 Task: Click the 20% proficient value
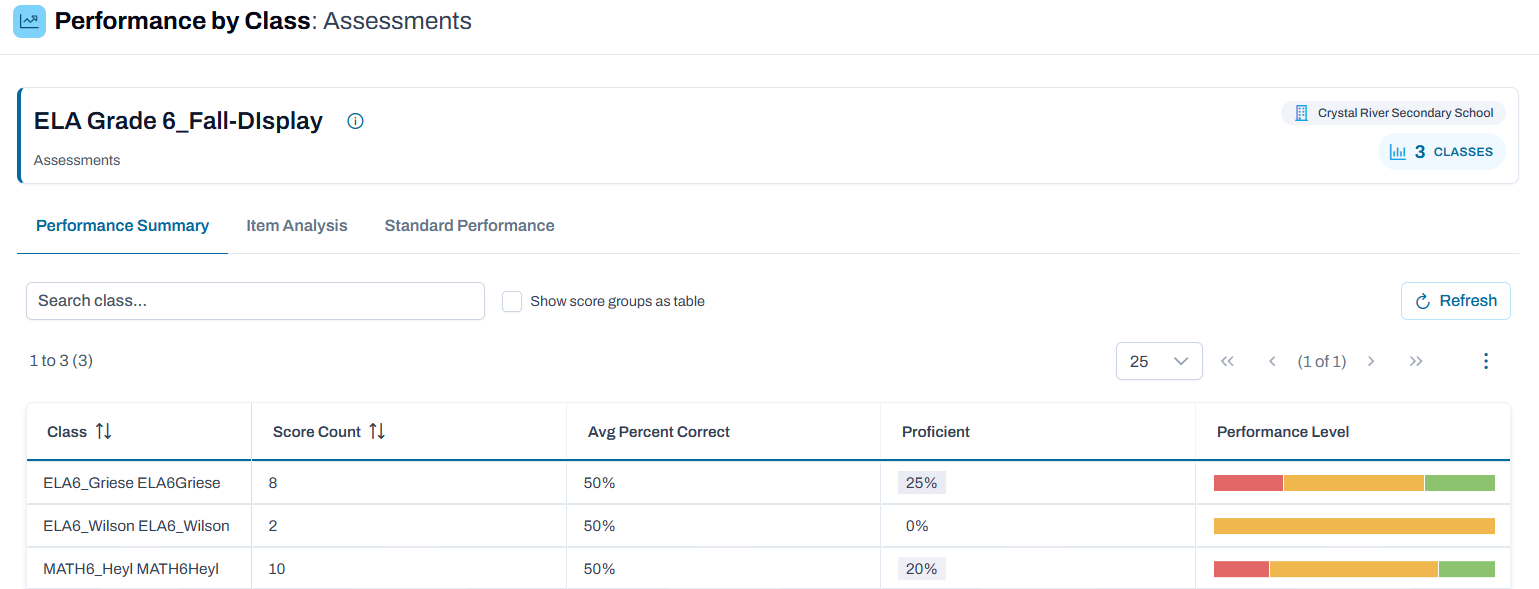pos(921,569)
